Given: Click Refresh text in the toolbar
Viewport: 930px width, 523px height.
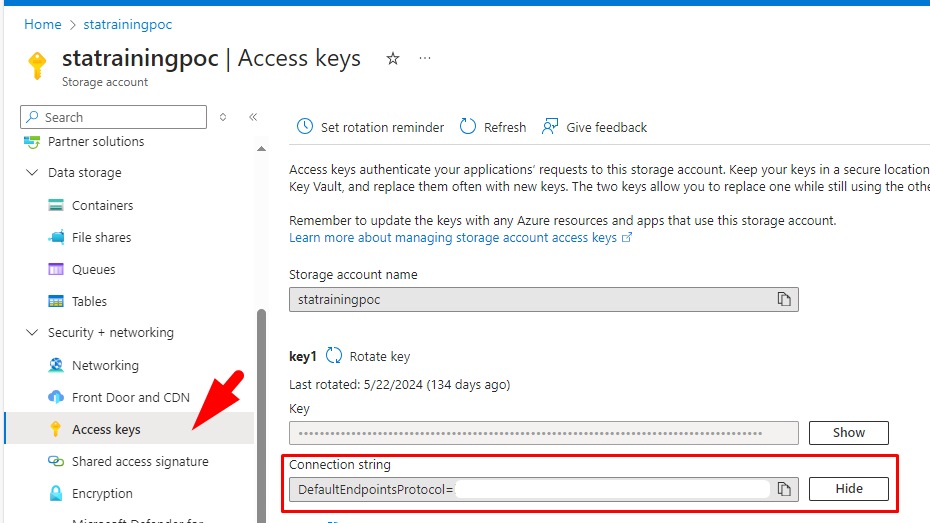Looking at the screenshot, I should [x=505, y=127].
